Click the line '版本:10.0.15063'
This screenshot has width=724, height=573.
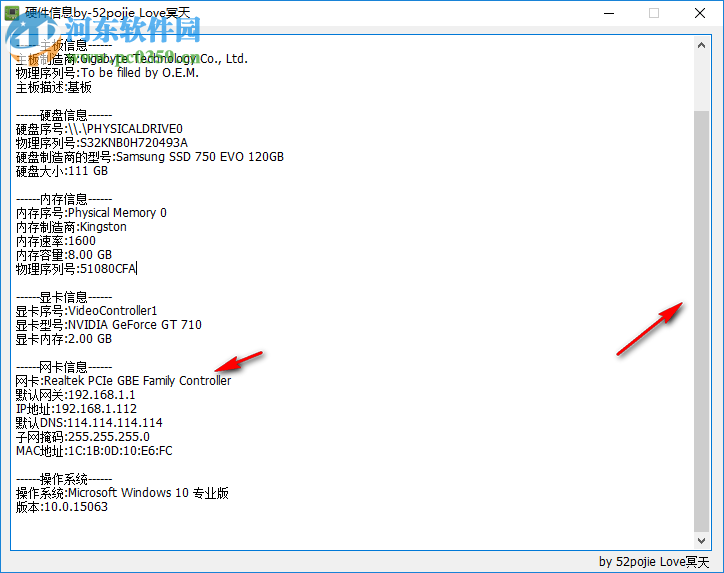(x=62, y=507)
